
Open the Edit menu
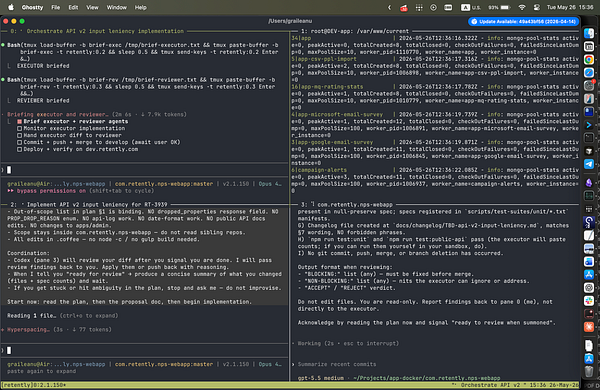[x=73, y=7]
